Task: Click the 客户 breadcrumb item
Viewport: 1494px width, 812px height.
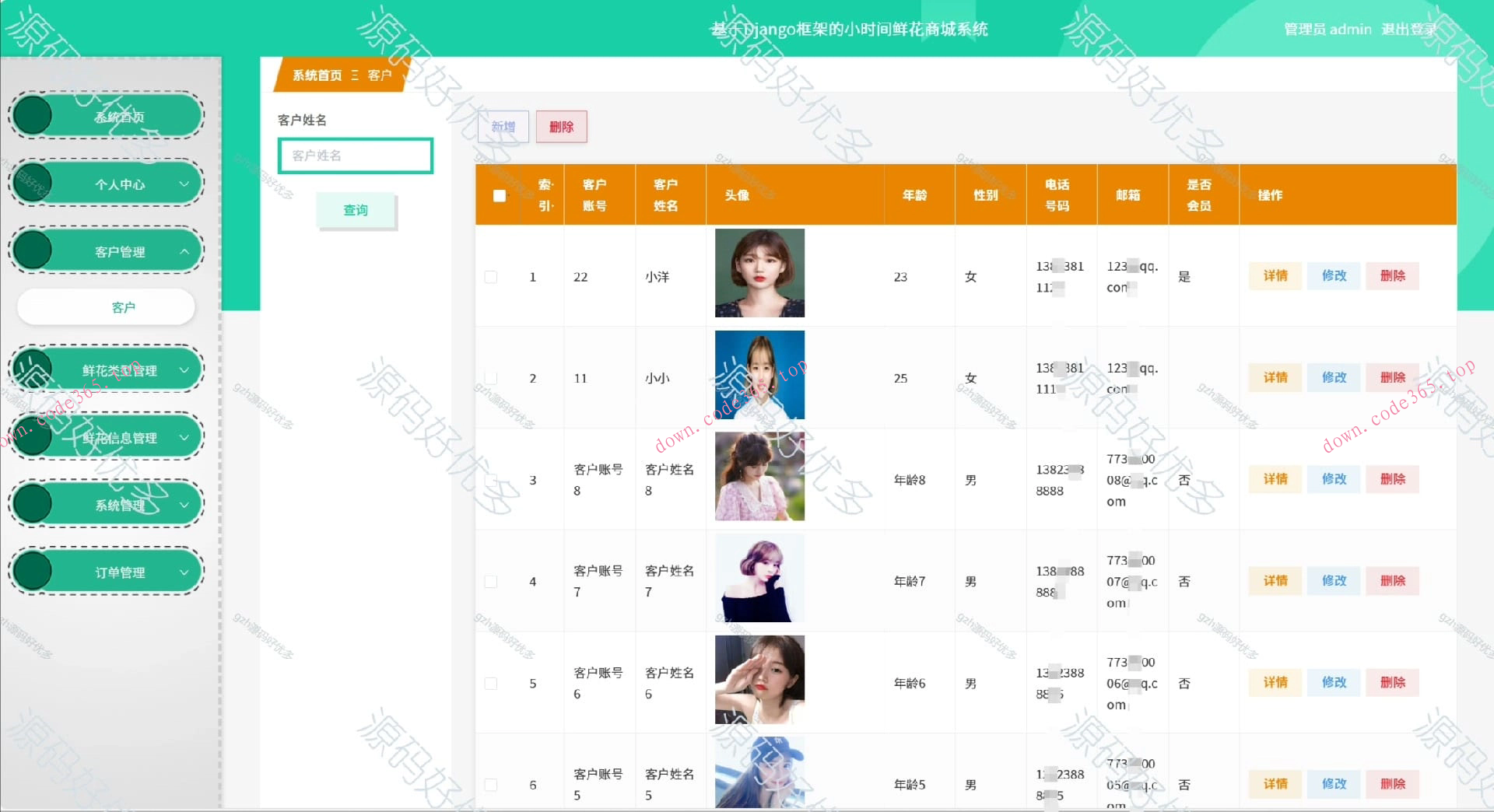Action: (x=380, y=75)
